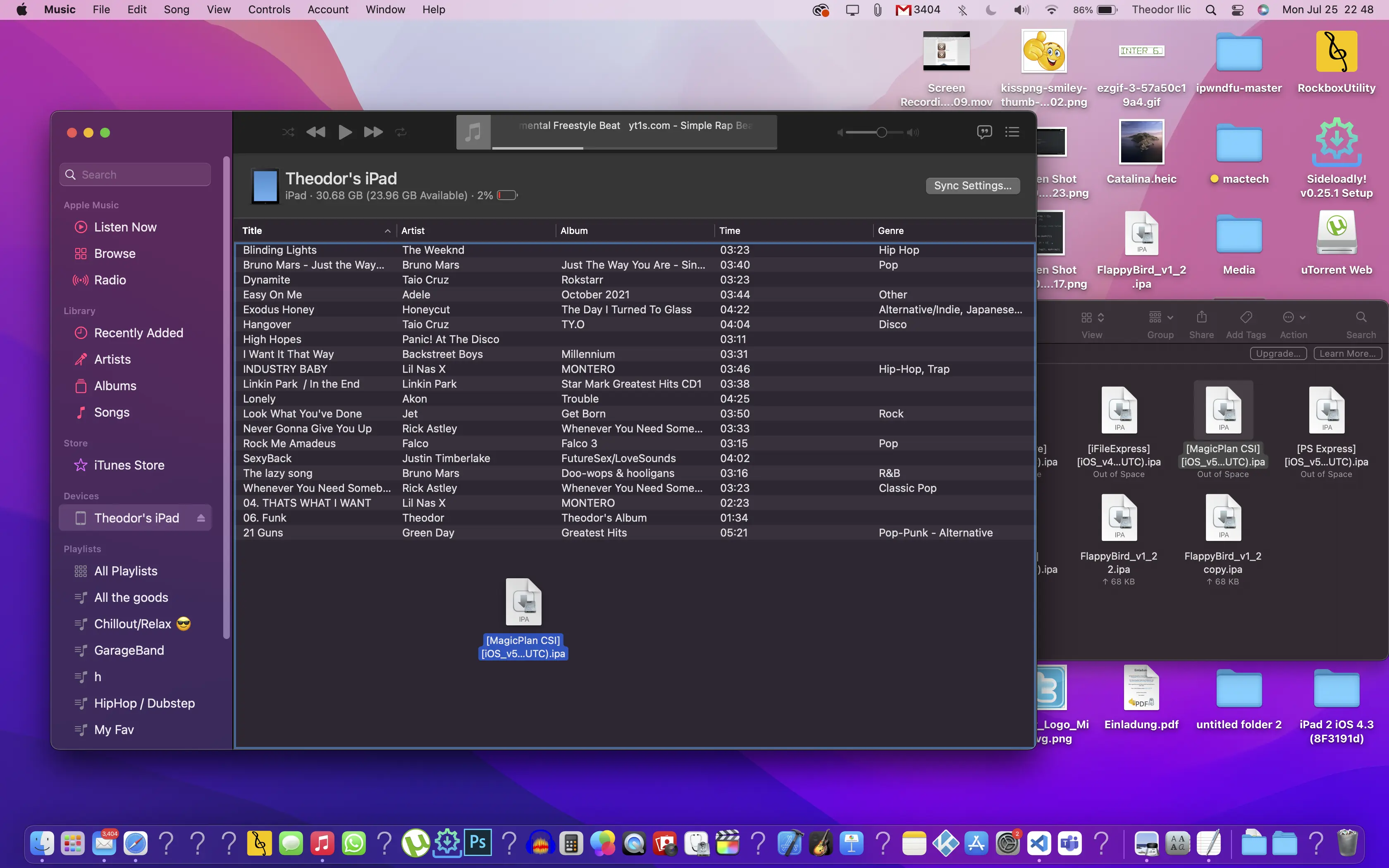
Task: Skip to next track with fast-forward
Action: click(373, 132)
